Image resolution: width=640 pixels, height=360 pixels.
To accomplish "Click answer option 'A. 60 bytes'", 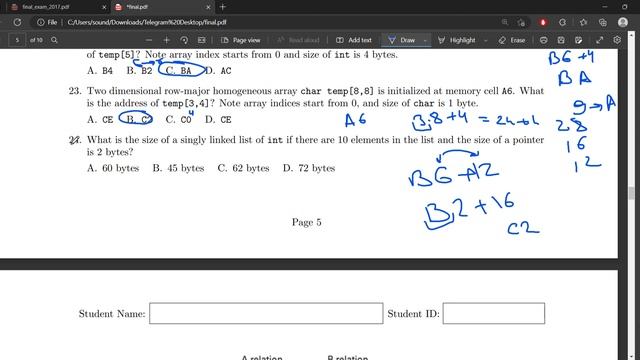I will [113, 168].
